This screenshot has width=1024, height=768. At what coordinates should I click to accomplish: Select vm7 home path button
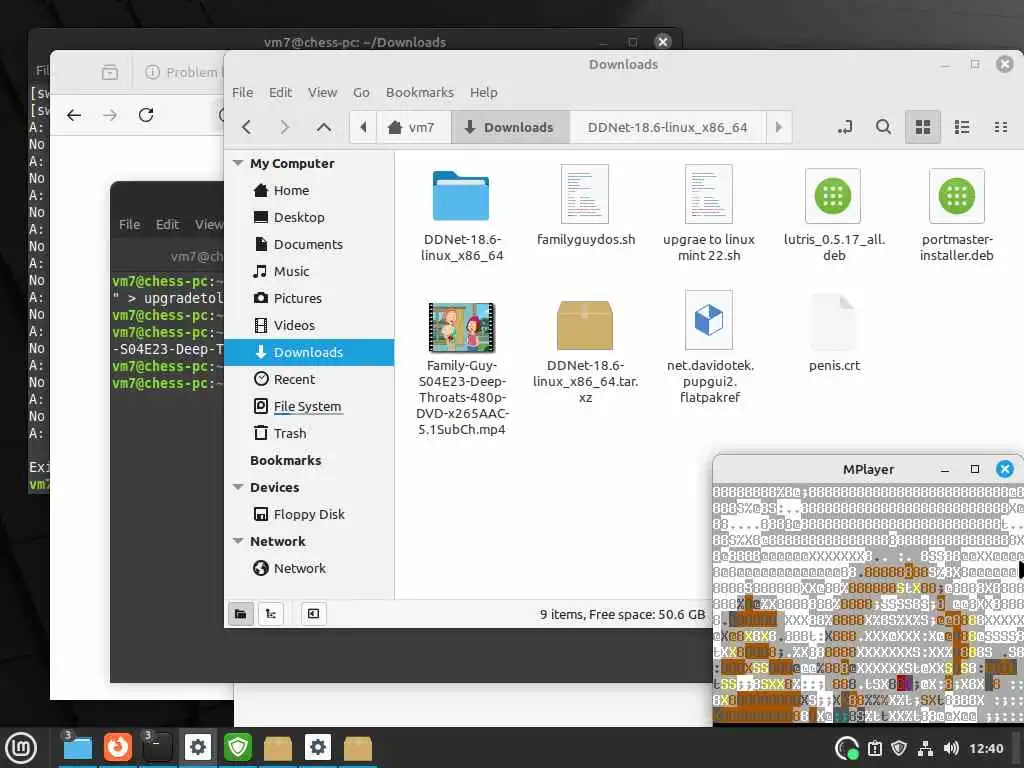[411, 127]
